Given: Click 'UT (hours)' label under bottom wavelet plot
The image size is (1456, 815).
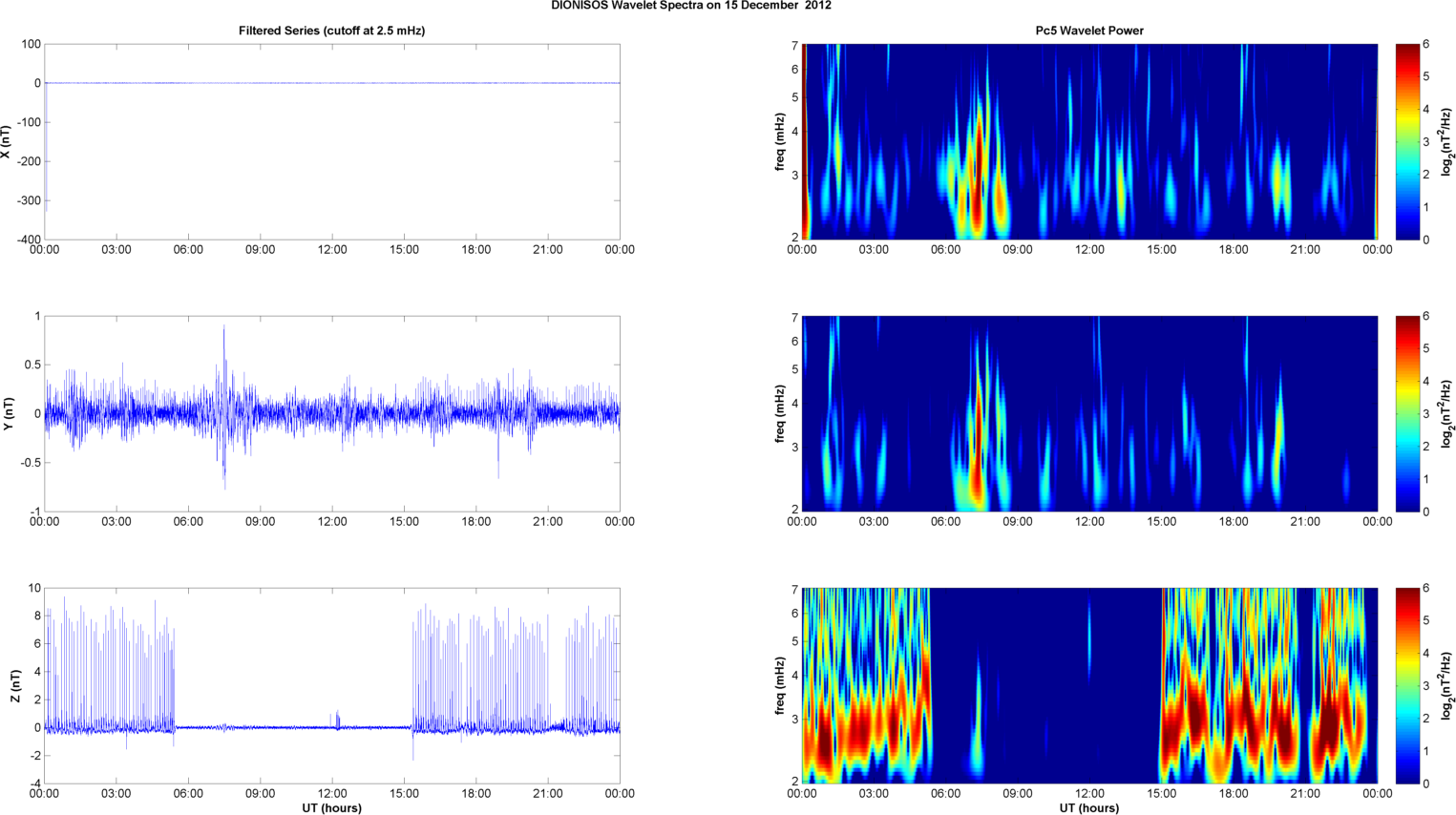Looking at the screenshot, I should pyautogui.click(x=1089, y=808).
